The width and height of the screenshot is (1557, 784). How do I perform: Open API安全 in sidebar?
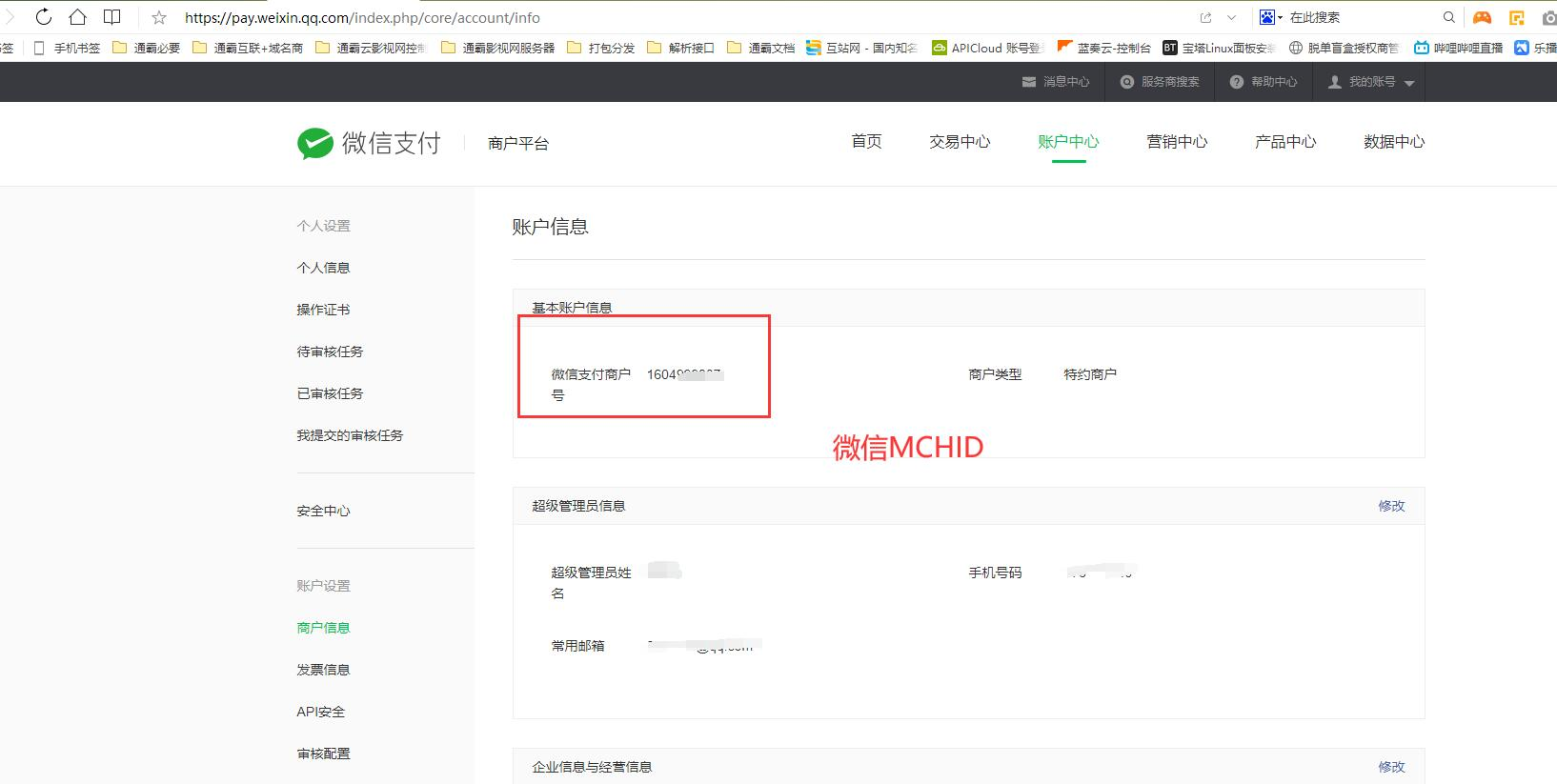coord(320,712)
